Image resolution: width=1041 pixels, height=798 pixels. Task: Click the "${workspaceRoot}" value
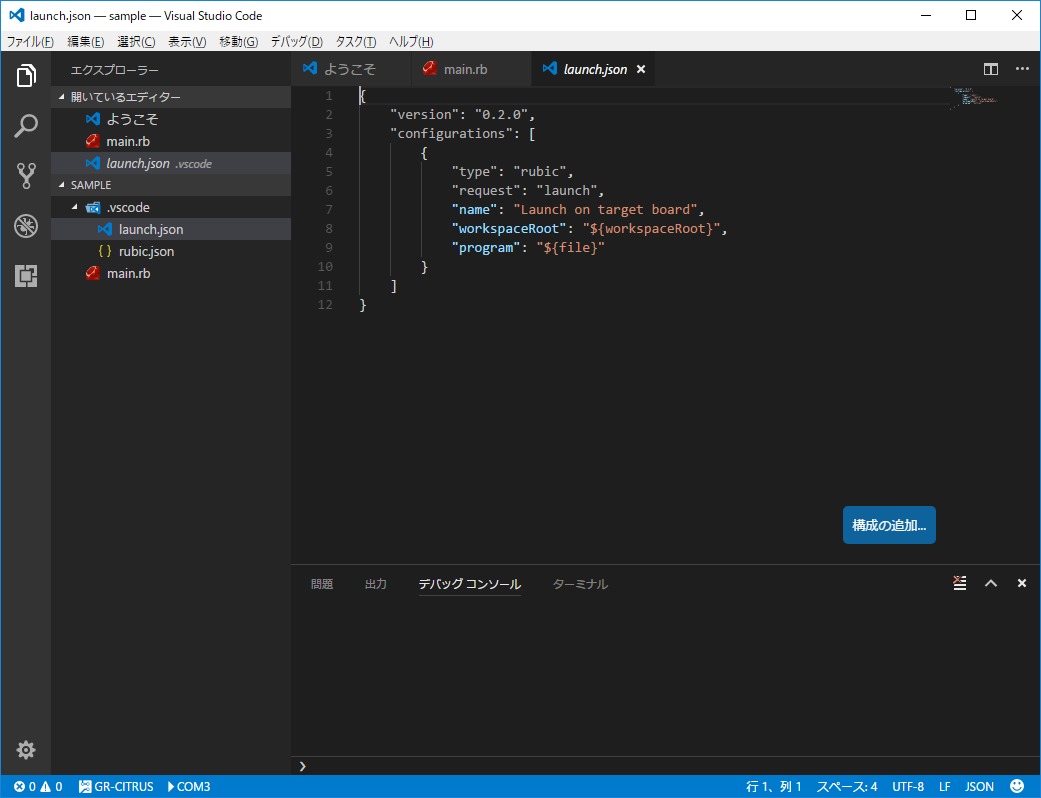pos(652,229)
